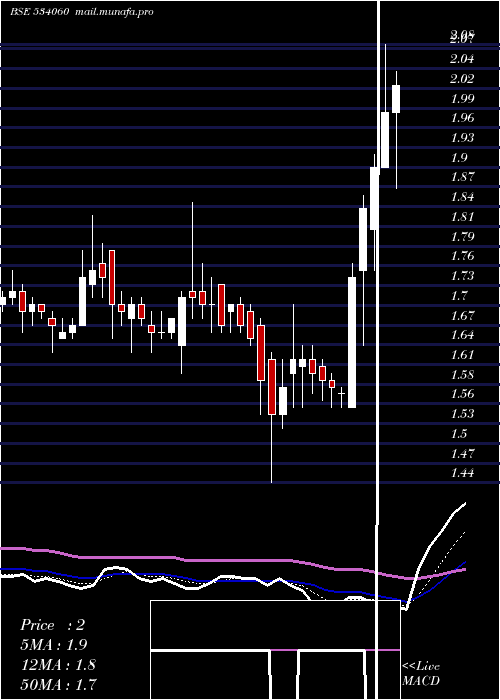Click the 1.84 price axis label

click(462, 197)
